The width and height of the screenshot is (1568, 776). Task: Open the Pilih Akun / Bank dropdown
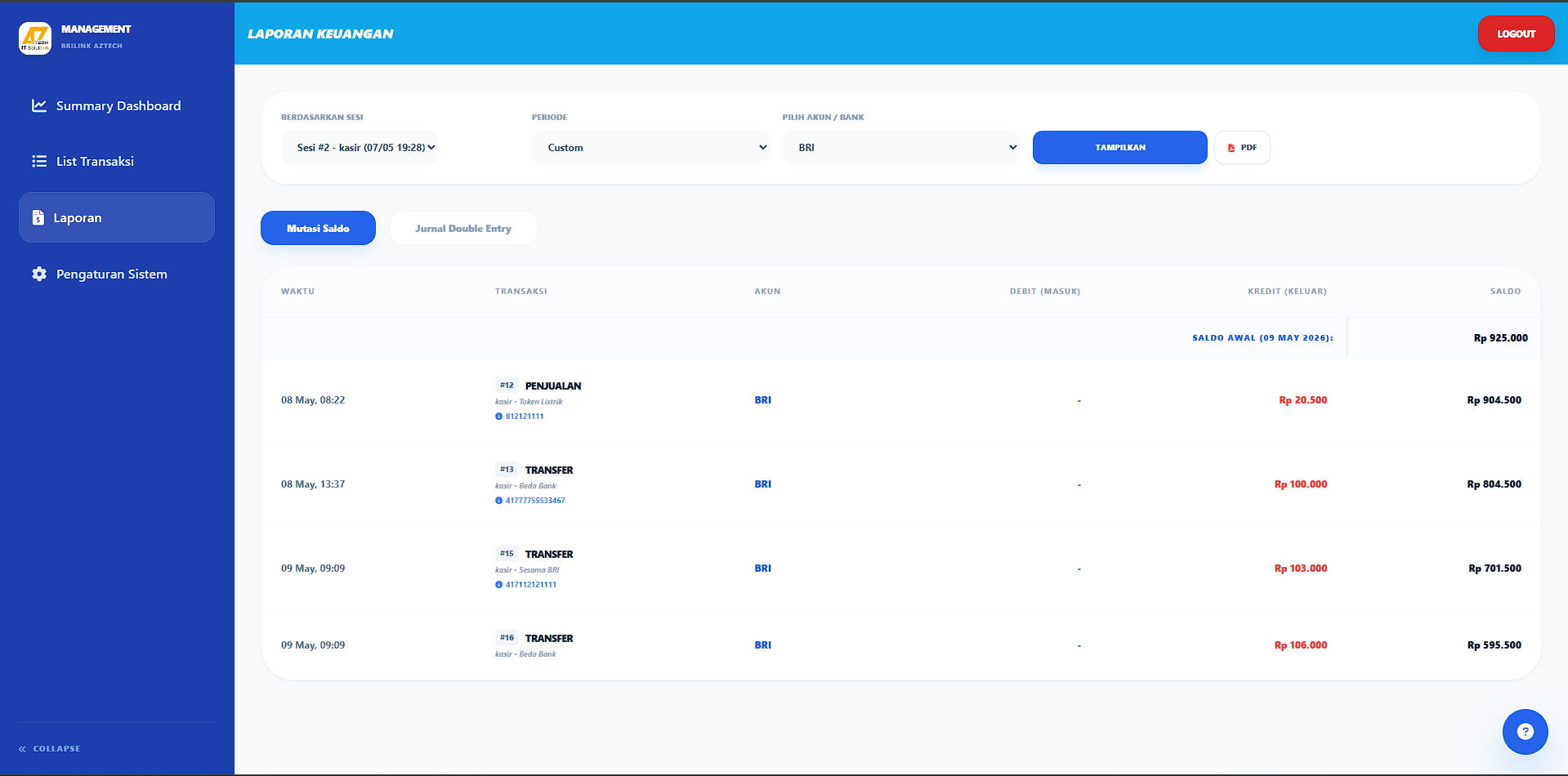point(901,148)
